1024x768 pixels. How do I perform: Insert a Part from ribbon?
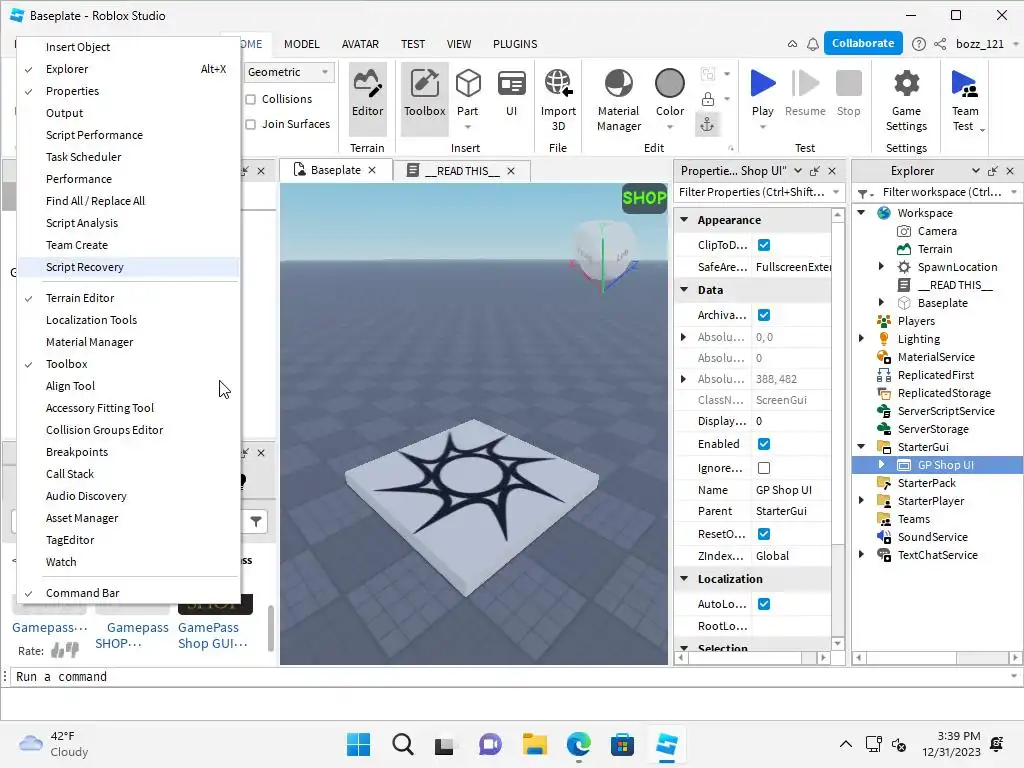point(468,93)
